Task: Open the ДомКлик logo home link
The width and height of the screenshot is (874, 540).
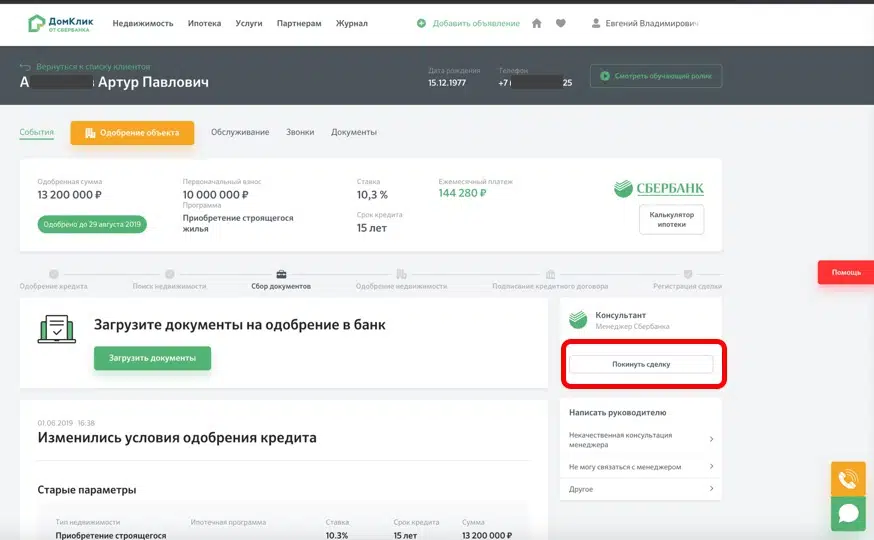Action: [x=60, y=23]
